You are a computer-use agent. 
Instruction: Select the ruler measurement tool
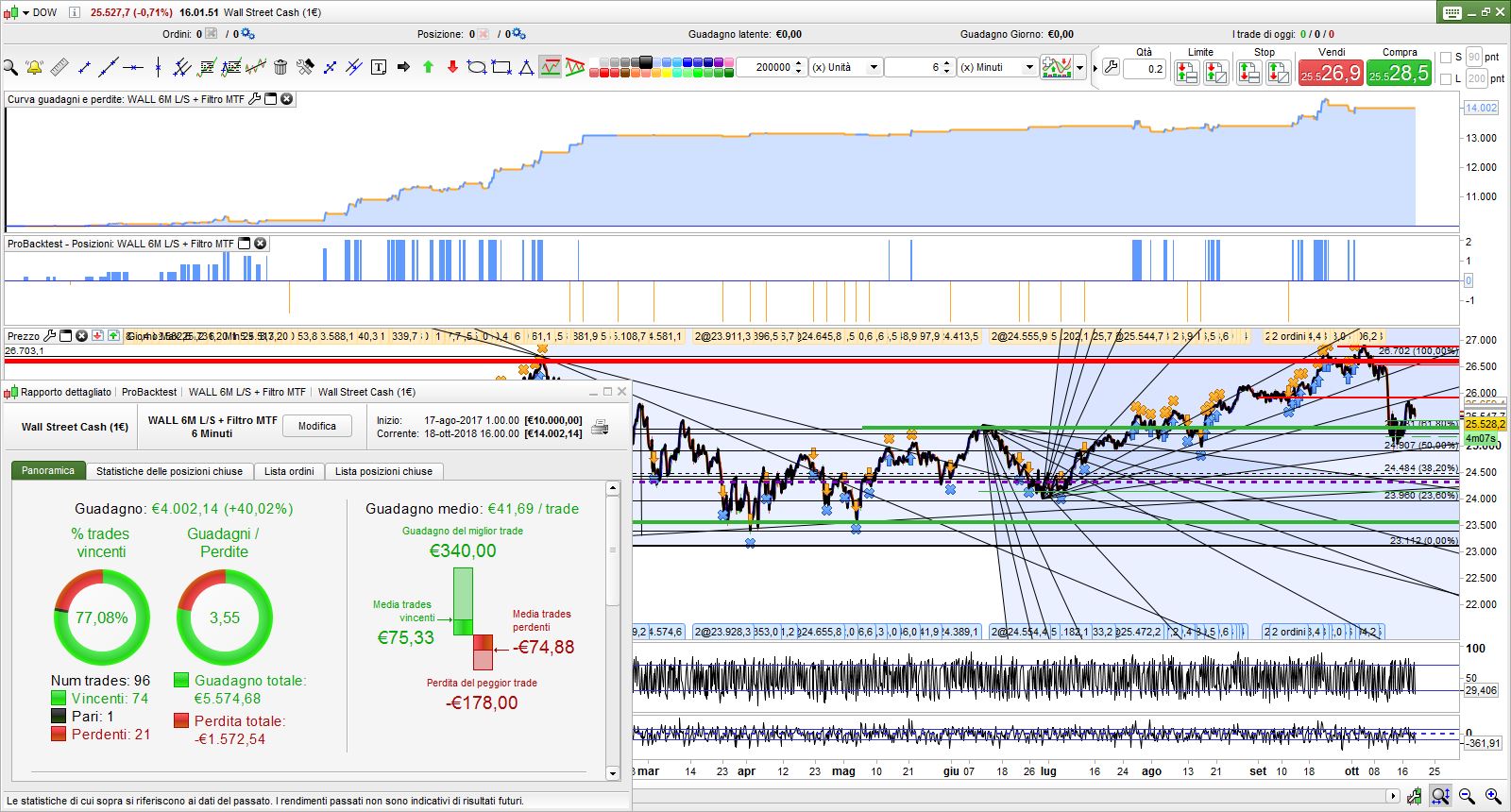click(59, 67)
